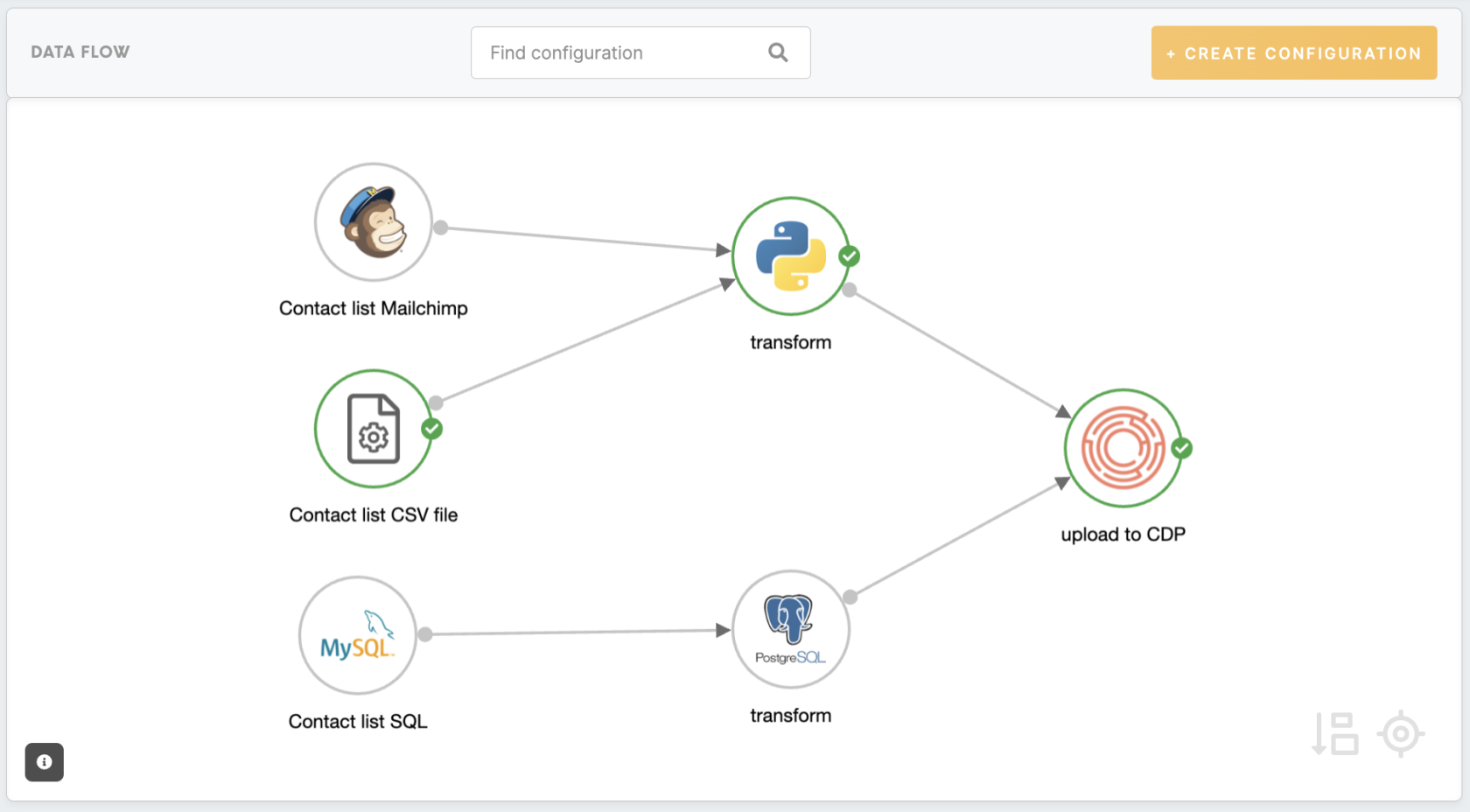
Task: Click the Data Flow heading
Action: (x=80, y=52)
